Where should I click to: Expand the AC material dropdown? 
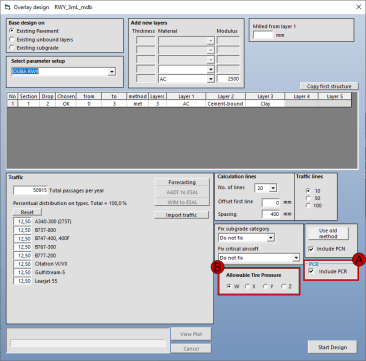[210, 79]
